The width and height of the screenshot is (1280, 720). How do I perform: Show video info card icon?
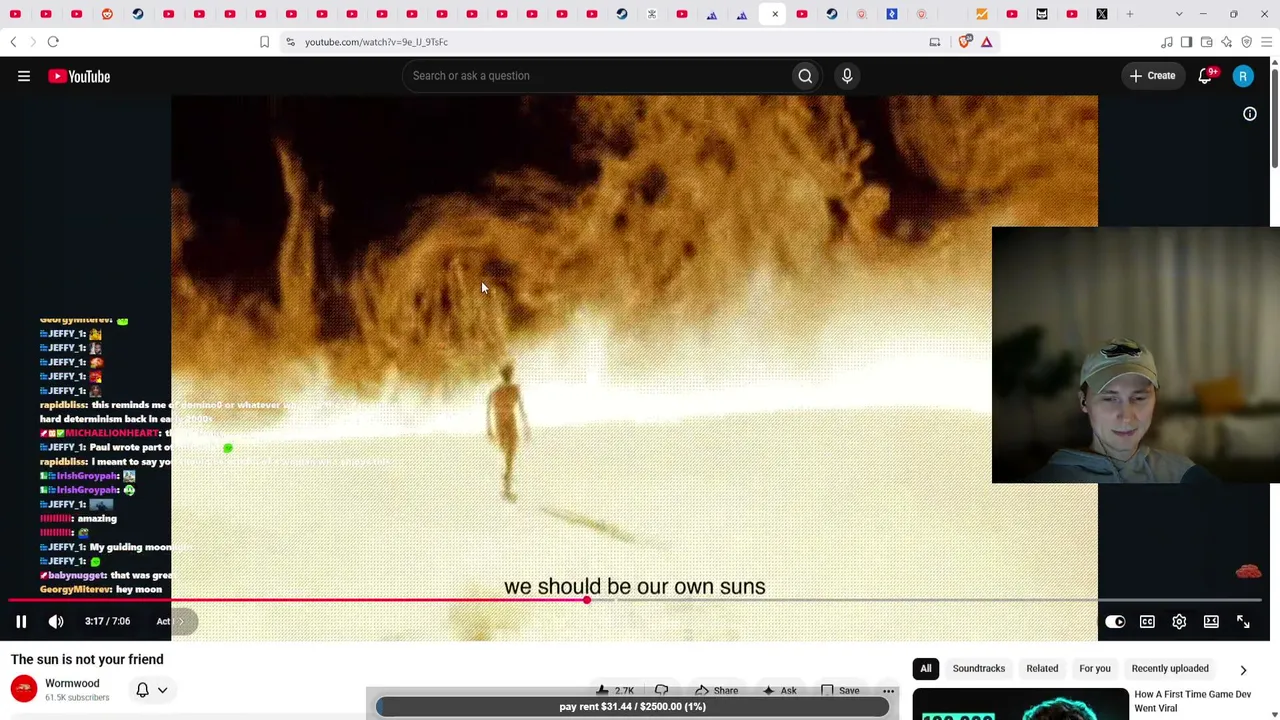pyautogui.click(x=1250, y=114)
